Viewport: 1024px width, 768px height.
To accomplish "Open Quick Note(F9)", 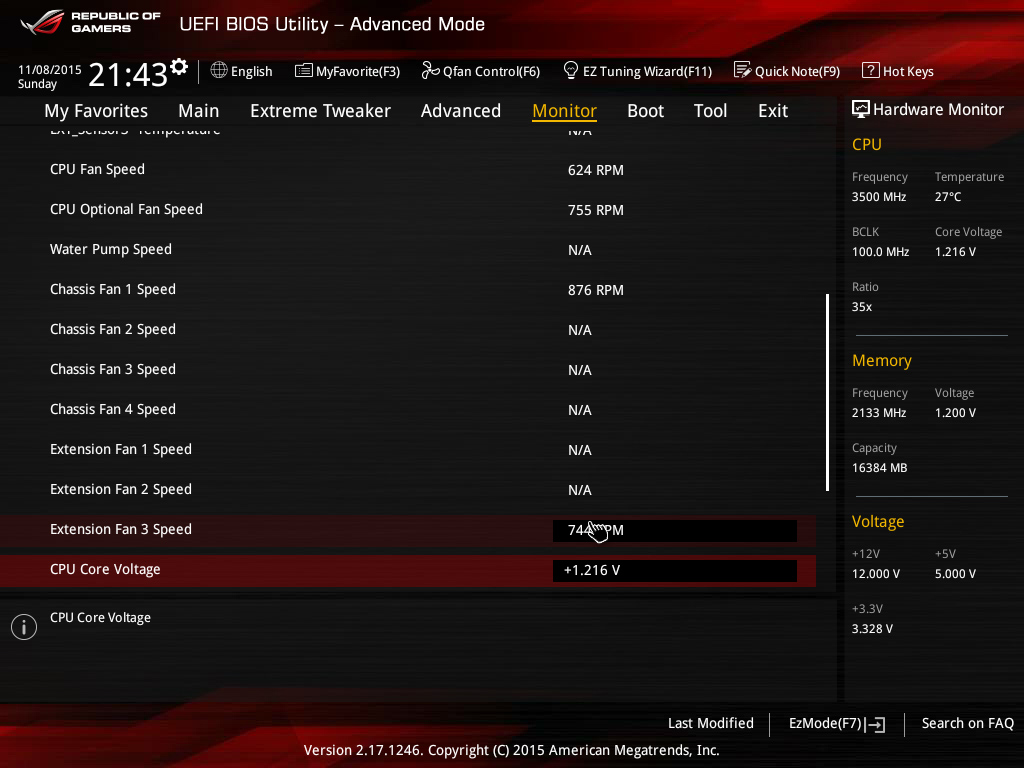I will click(787, 71).
